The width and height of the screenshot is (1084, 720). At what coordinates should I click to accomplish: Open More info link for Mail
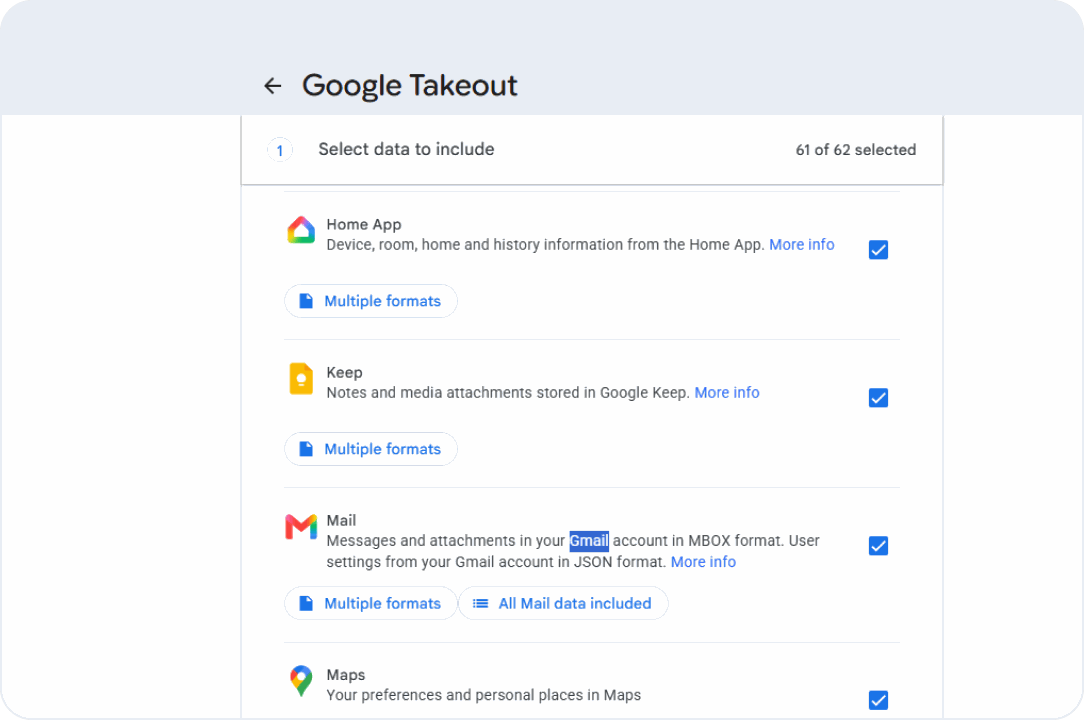pos(703,562)
